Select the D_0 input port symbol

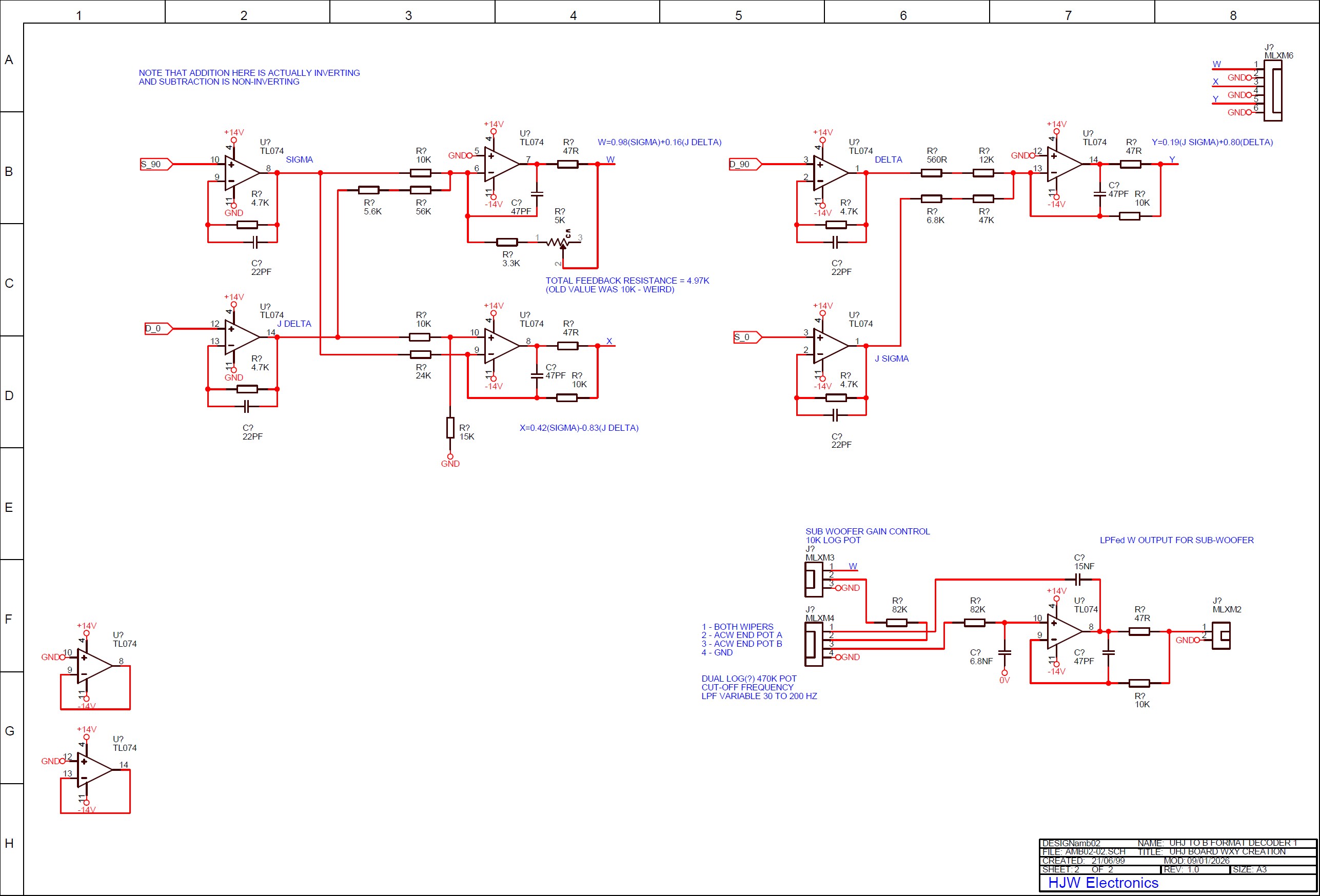[x=158, y=328]
